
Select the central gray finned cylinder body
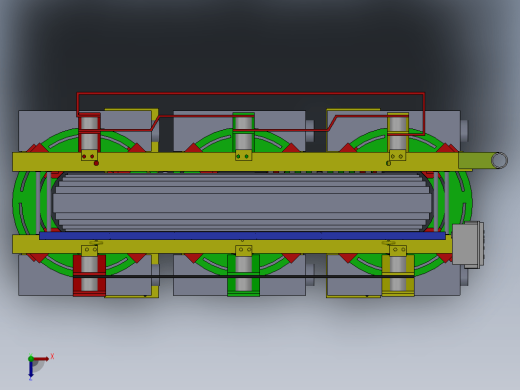pos(242,202)
